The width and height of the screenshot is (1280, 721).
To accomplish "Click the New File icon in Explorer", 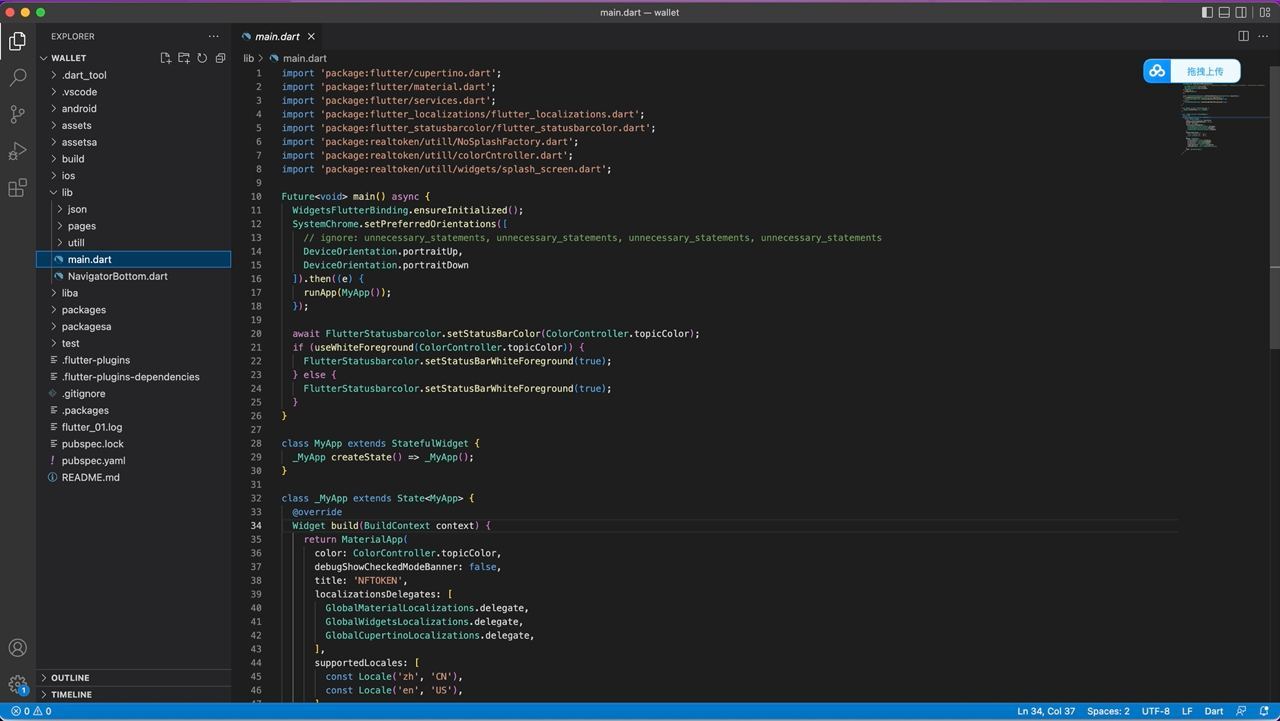I will tap(166, 58).
